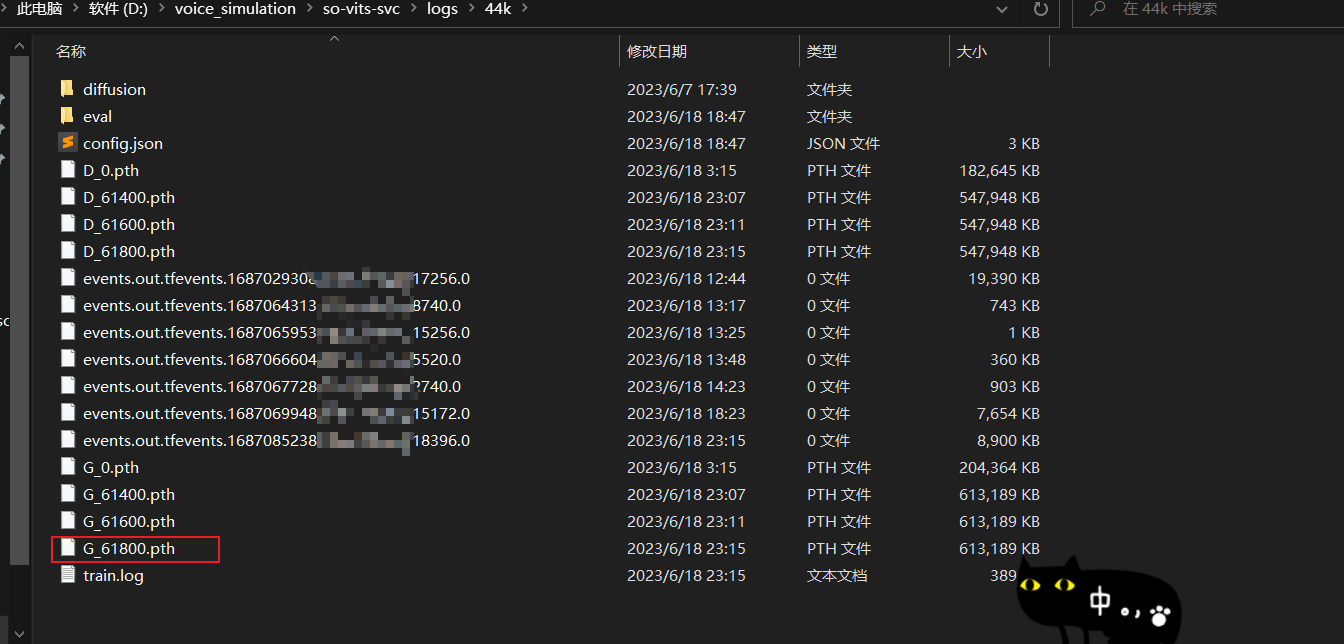Sort files by 修改日期 column header

[x=656, y=51]
